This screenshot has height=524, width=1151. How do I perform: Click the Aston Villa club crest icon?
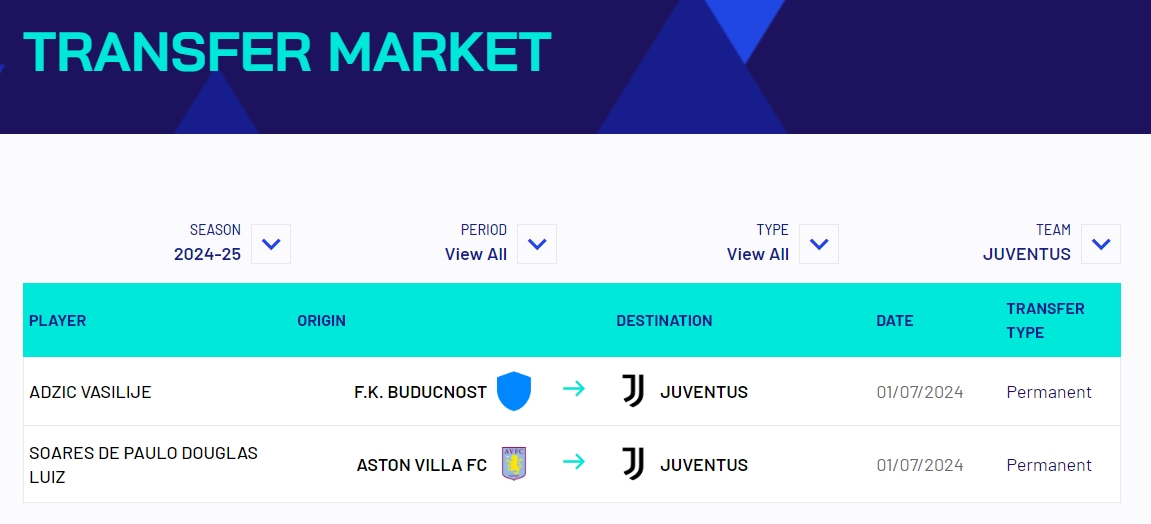[514, 464]
